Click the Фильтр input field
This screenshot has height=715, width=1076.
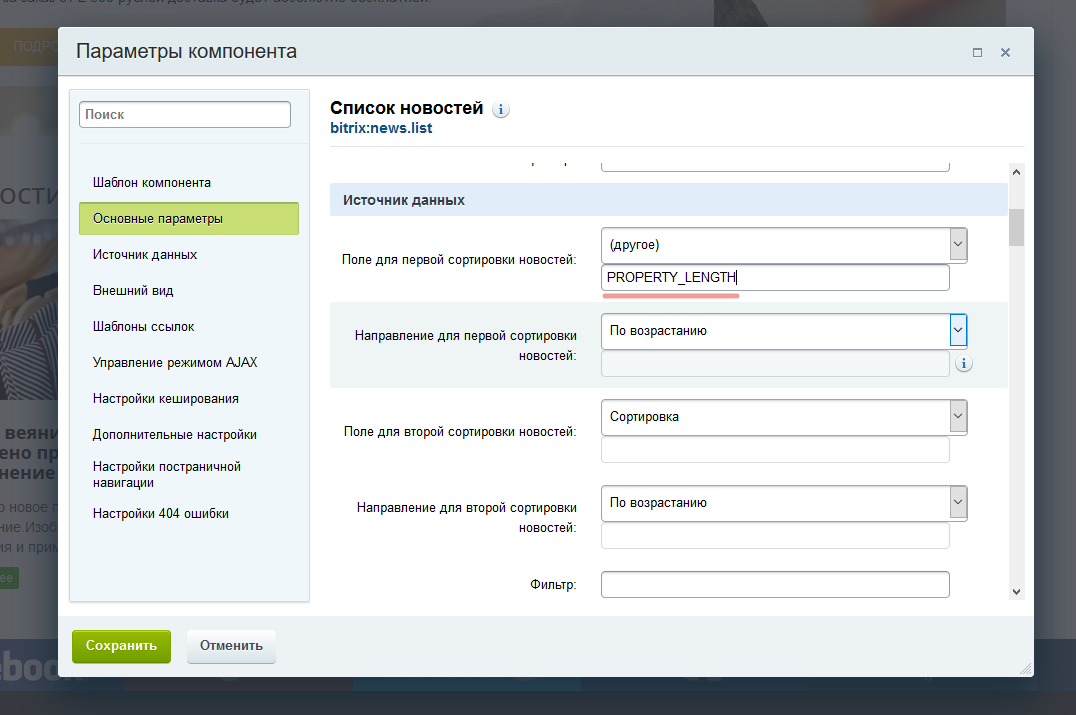click(x=775, y=584)
